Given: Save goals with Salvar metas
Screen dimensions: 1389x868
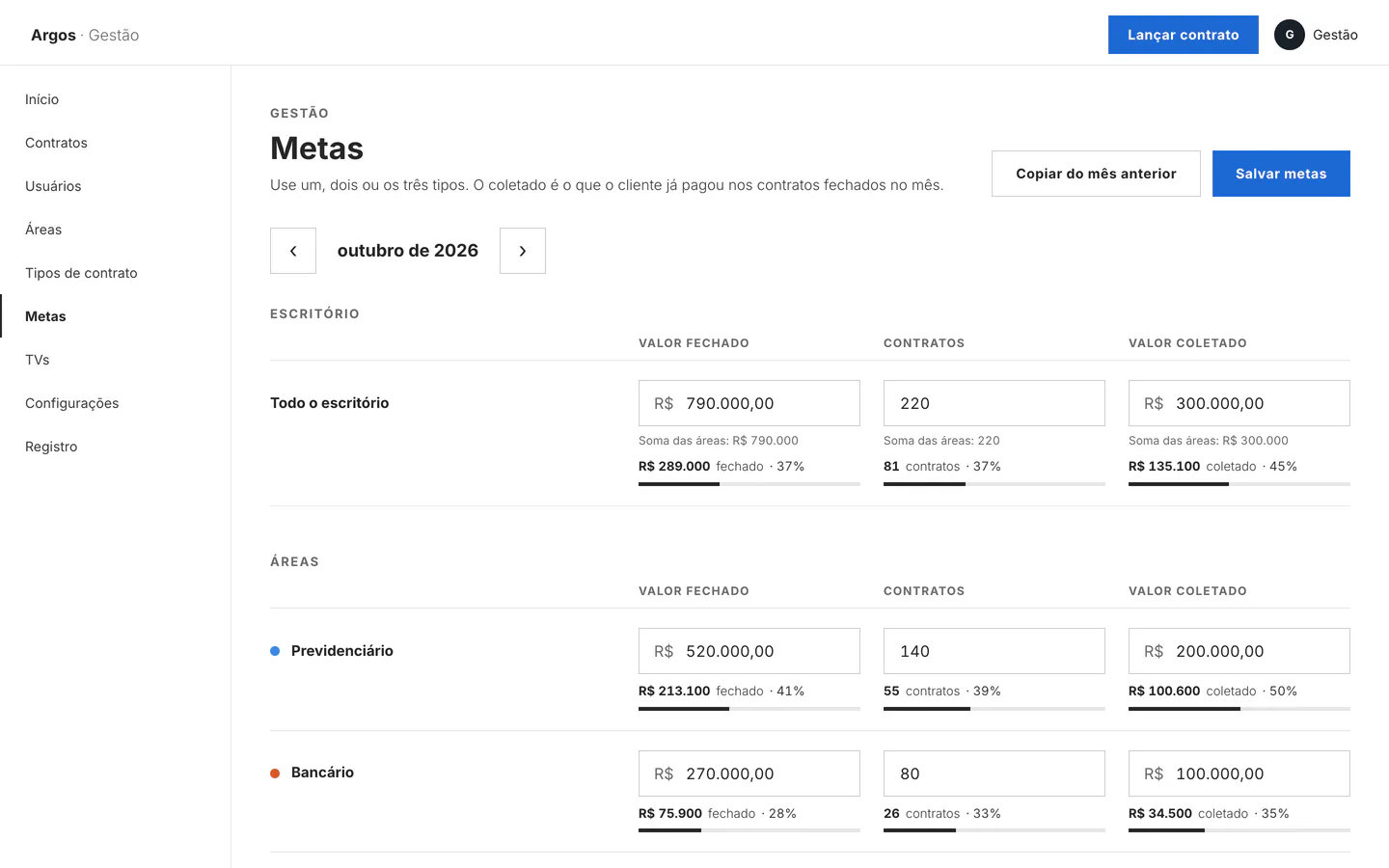Looking at the screenshot, I should click(1281, 174).
